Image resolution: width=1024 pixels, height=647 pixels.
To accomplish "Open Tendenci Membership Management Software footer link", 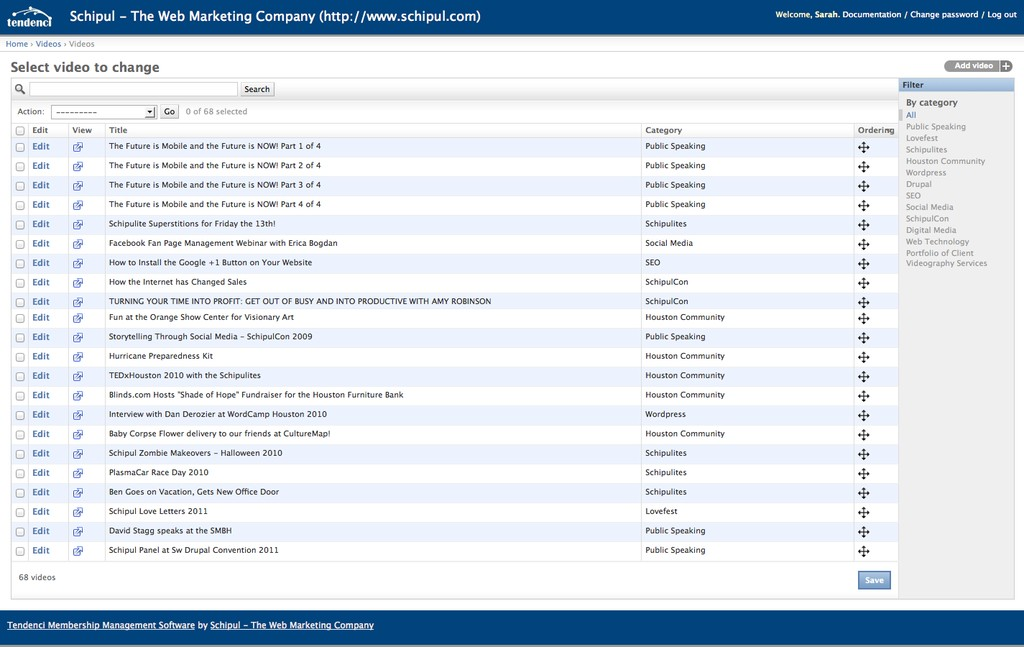I will [101, 625].
